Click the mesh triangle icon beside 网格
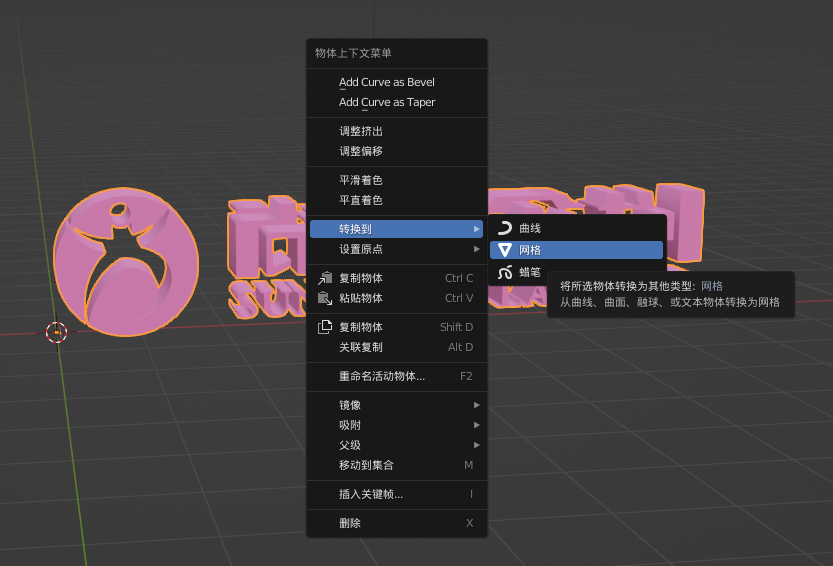The width and height of the screenshot is (833, 566). pos(505,250)
